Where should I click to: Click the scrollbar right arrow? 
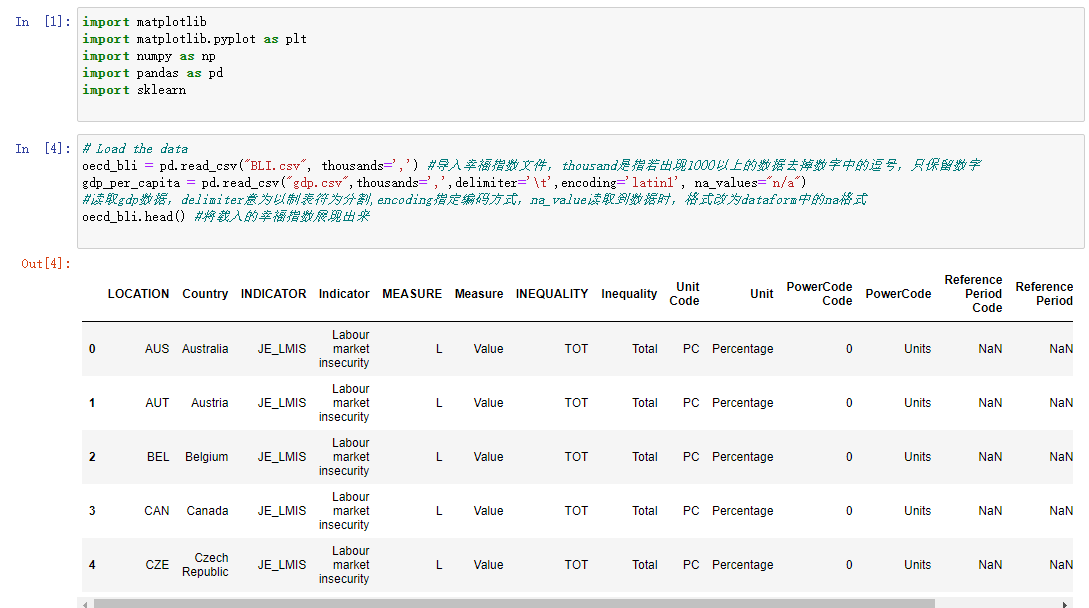(x=1065, y=604)
